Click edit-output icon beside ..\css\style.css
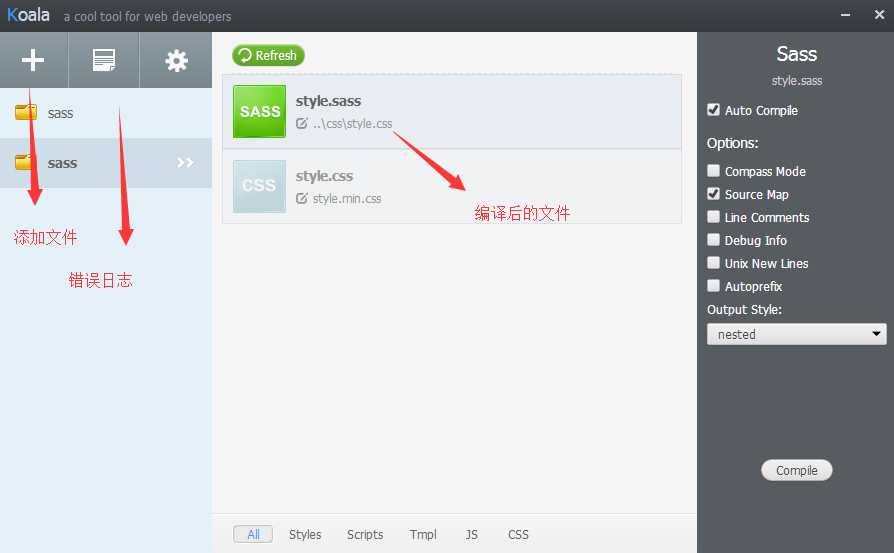The height and width of the screenshot is (553, 894). coord(302,123)
